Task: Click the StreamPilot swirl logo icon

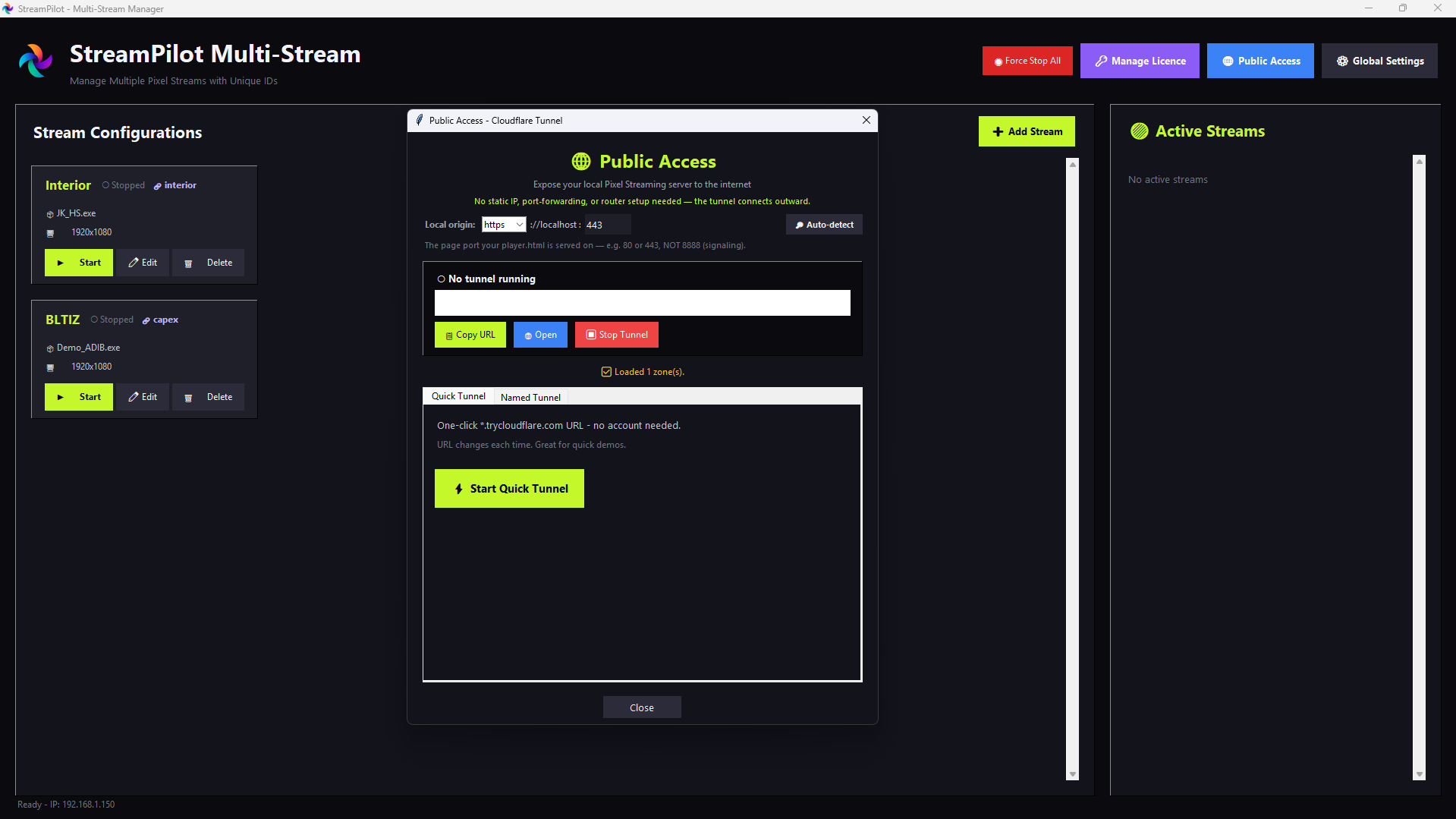Action: point(36,61)
